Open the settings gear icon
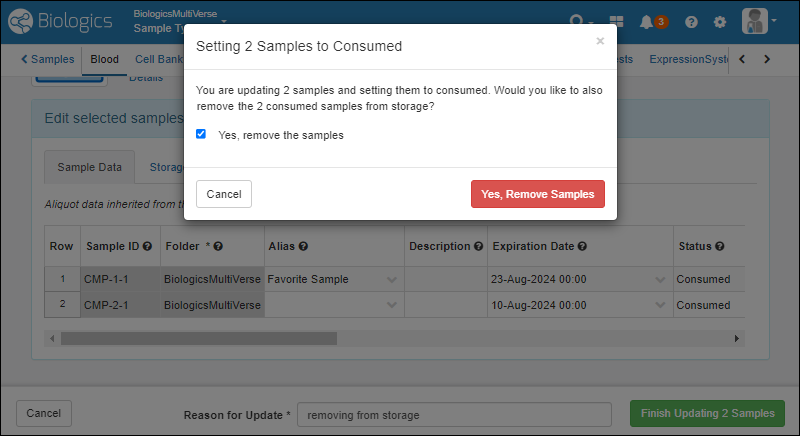Image resolution: width=800 pixels, height=436 pixels. tap(719, 21)
